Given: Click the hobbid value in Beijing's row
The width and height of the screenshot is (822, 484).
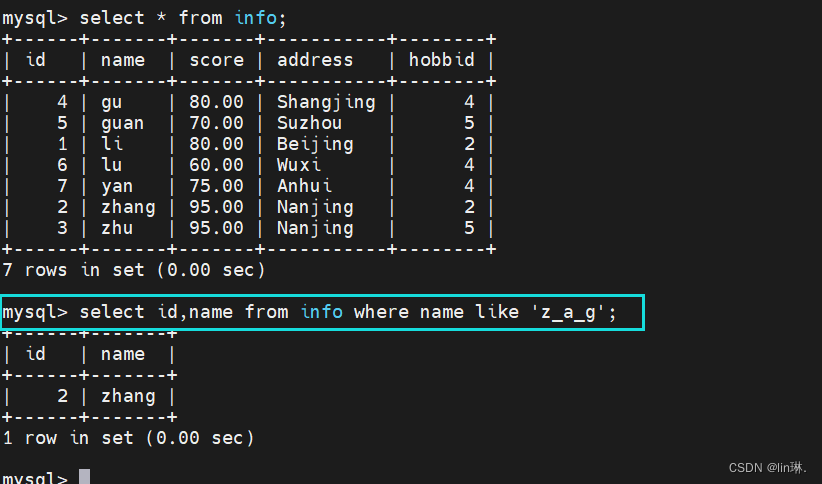Looking at the screenshot, I should click(469, 144).
